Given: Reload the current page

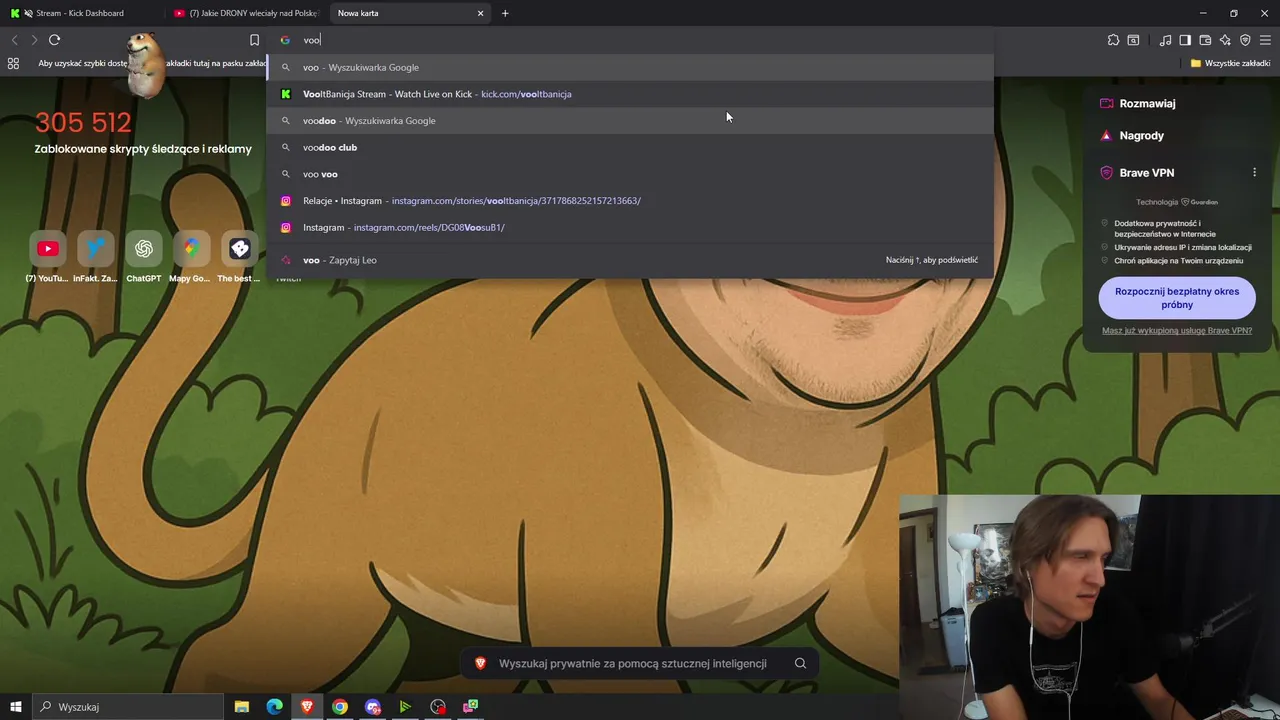Looking at the screenshot, I should [x=54, y=40].
